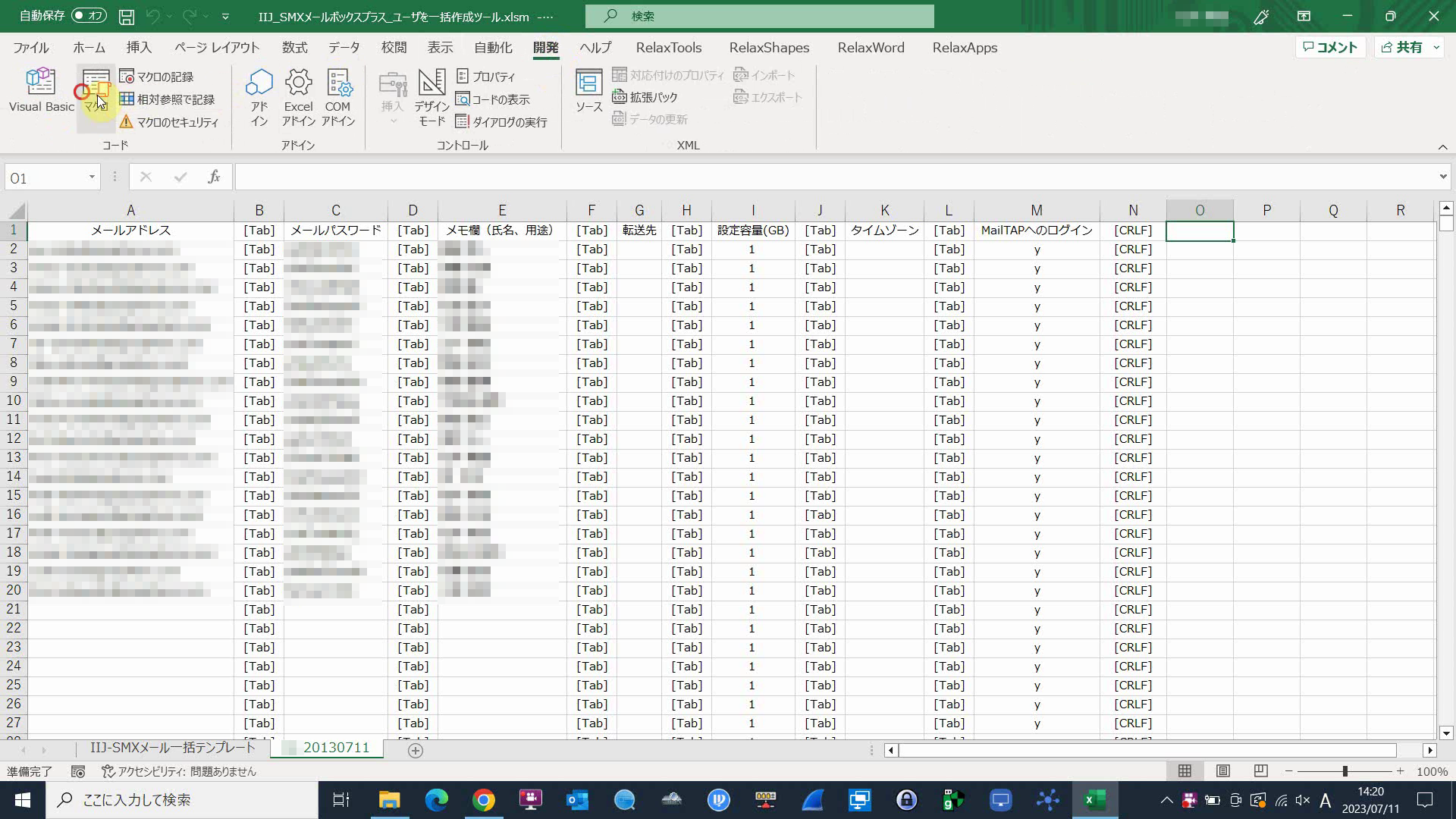1456x819 pixels.
Task: Click View Code (コードの表示)
Action: tap(492, 99)
